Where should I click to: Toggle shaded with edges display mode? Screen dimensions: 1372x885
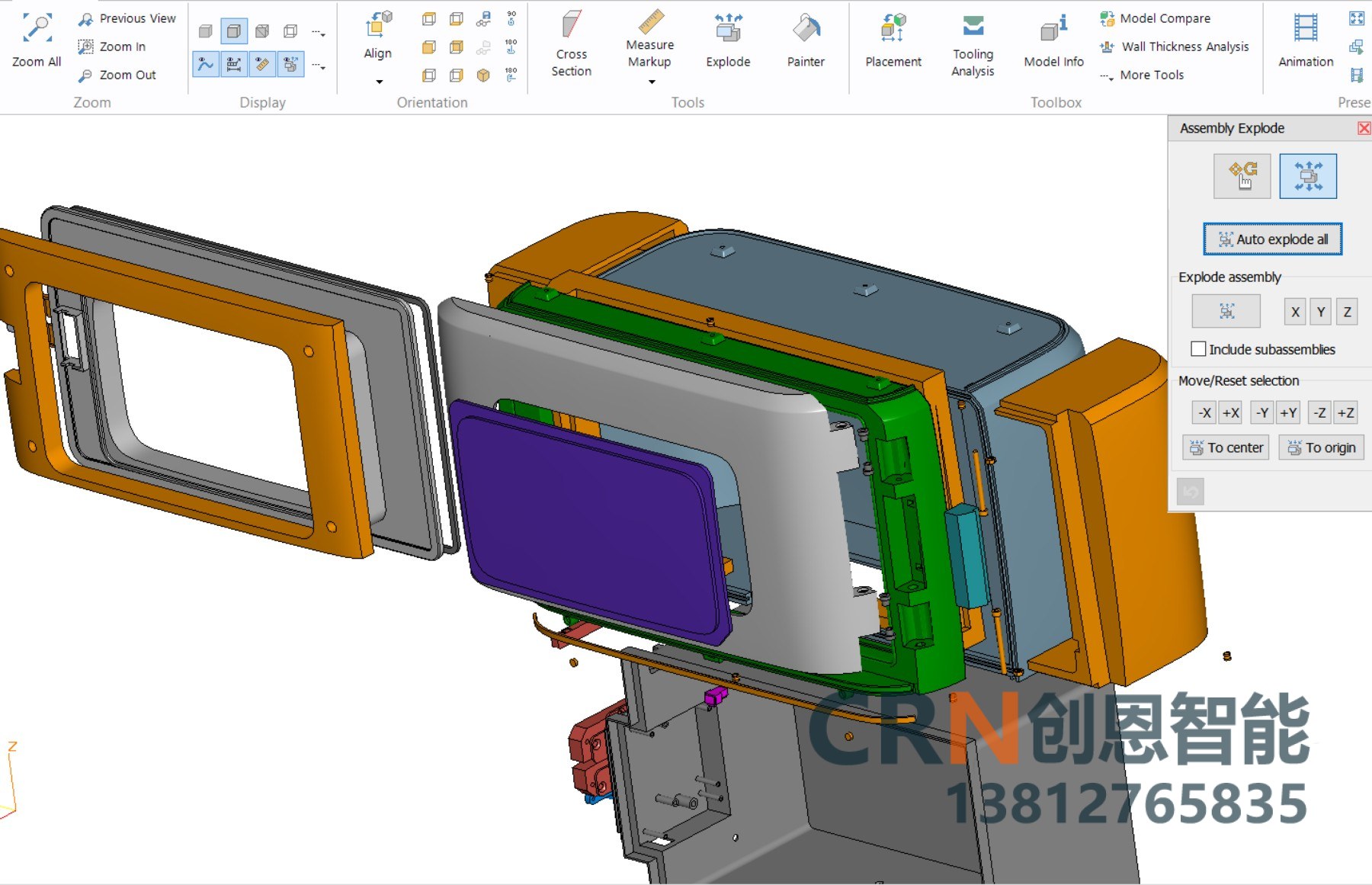click(x=234, y=31)
